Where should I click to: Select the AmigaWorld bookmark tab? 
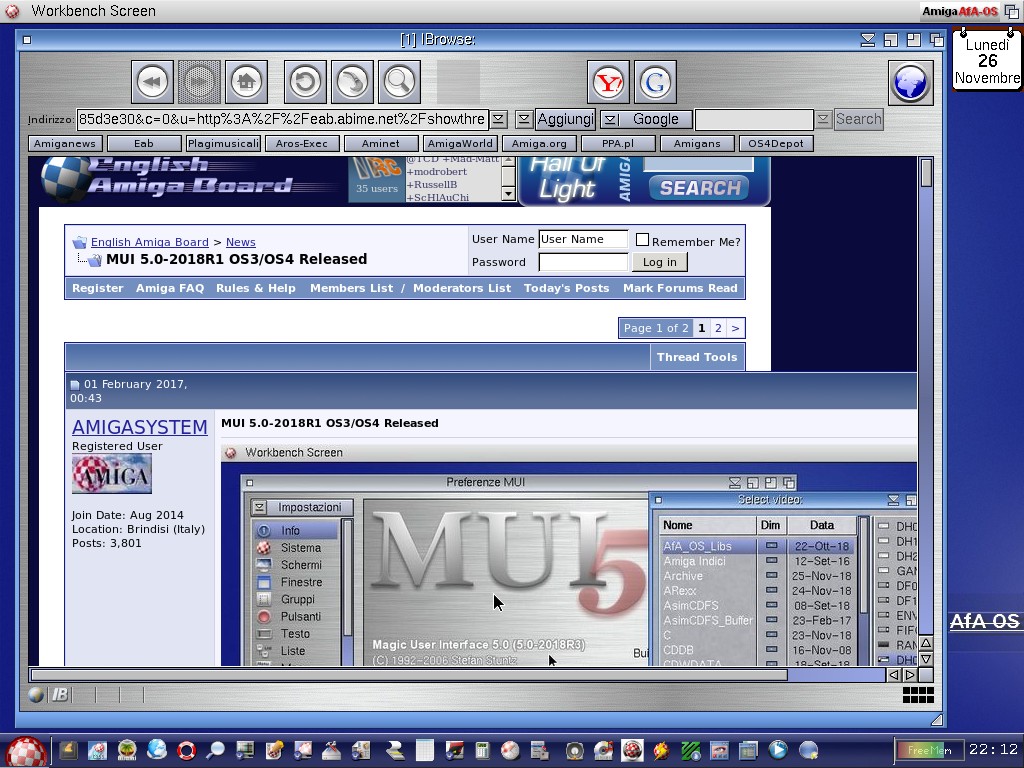point(459,143)
